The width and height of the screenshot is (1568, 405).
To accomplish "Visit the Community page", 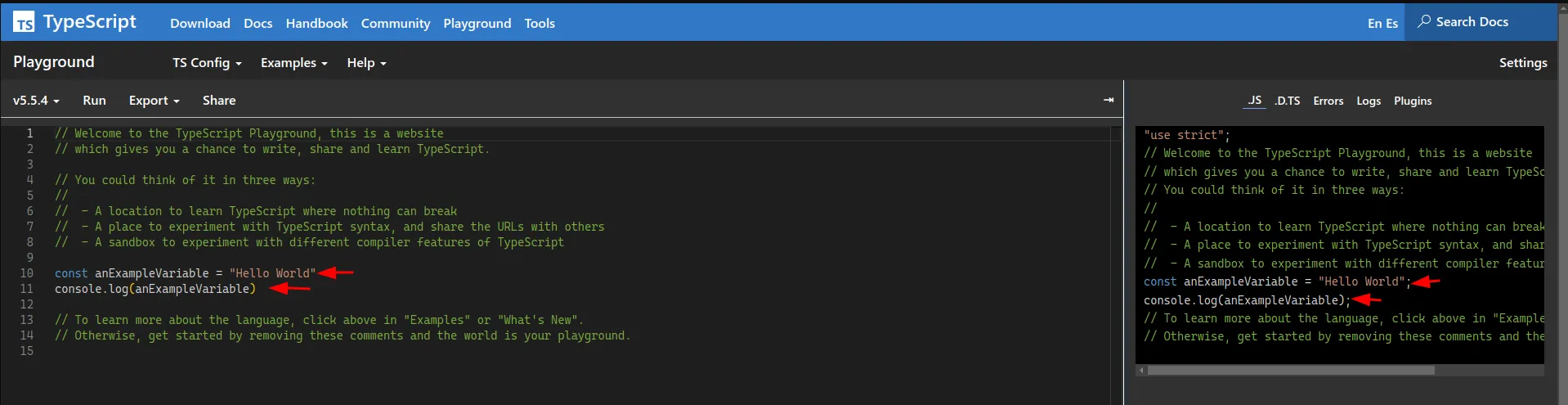I will click(396, 23).
